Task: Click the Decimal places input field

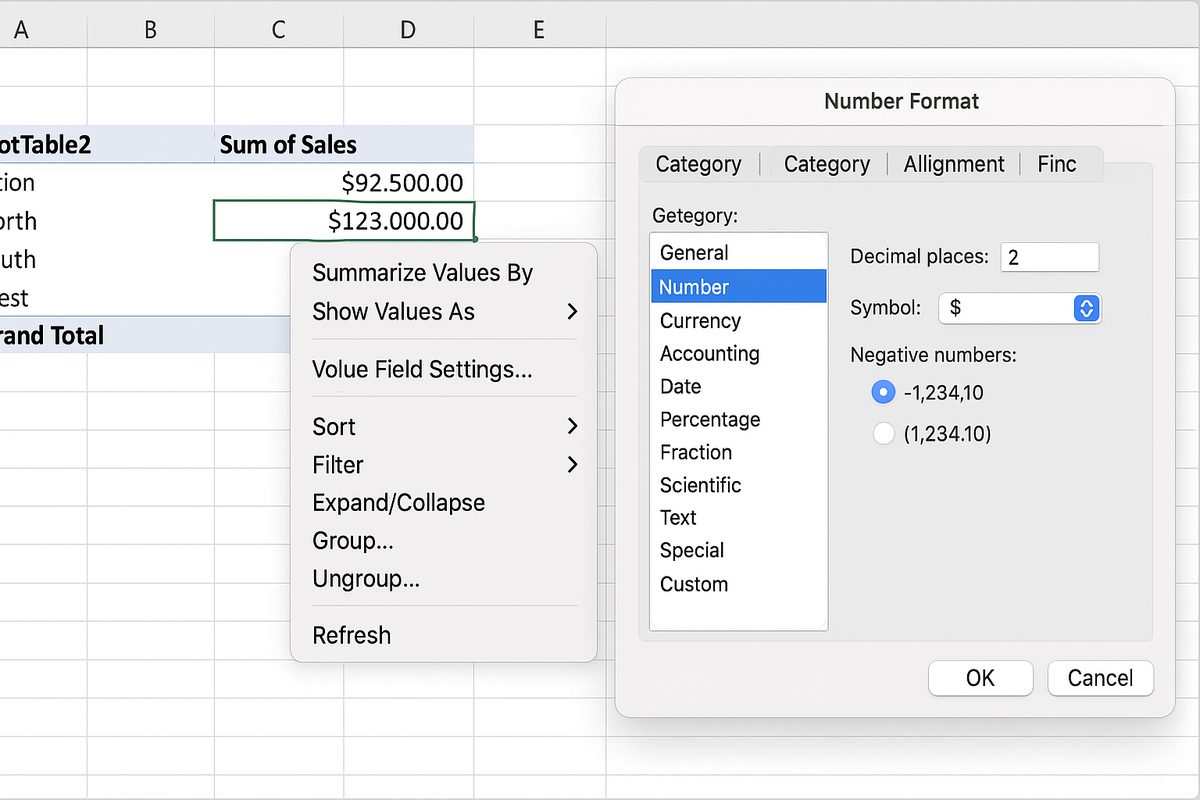Action: coord(1049,257)
